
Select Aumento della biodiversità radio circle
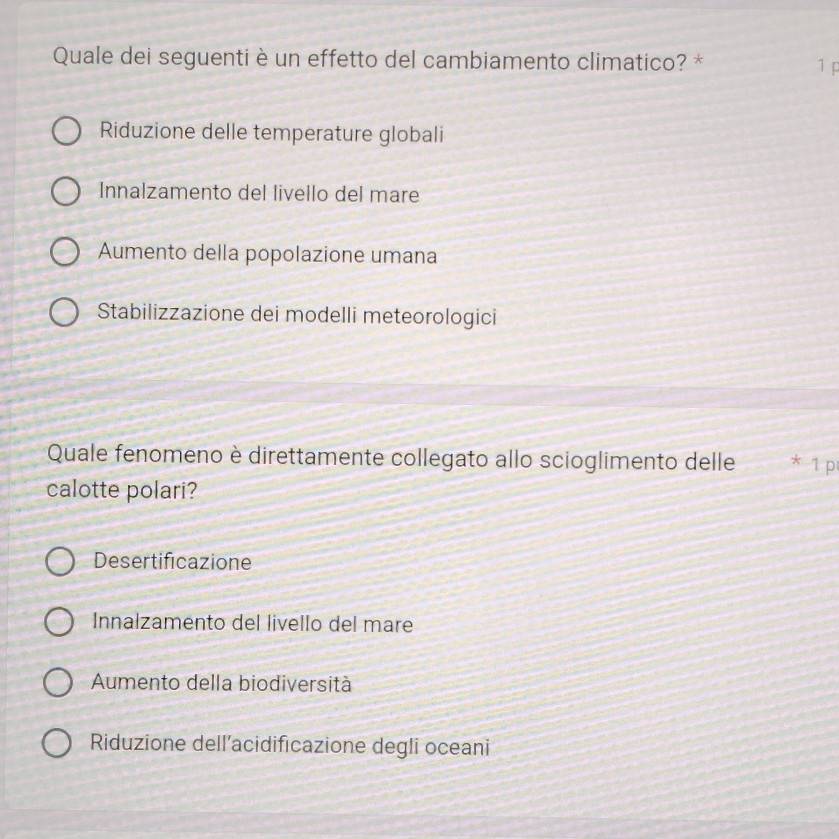point(57,683)
